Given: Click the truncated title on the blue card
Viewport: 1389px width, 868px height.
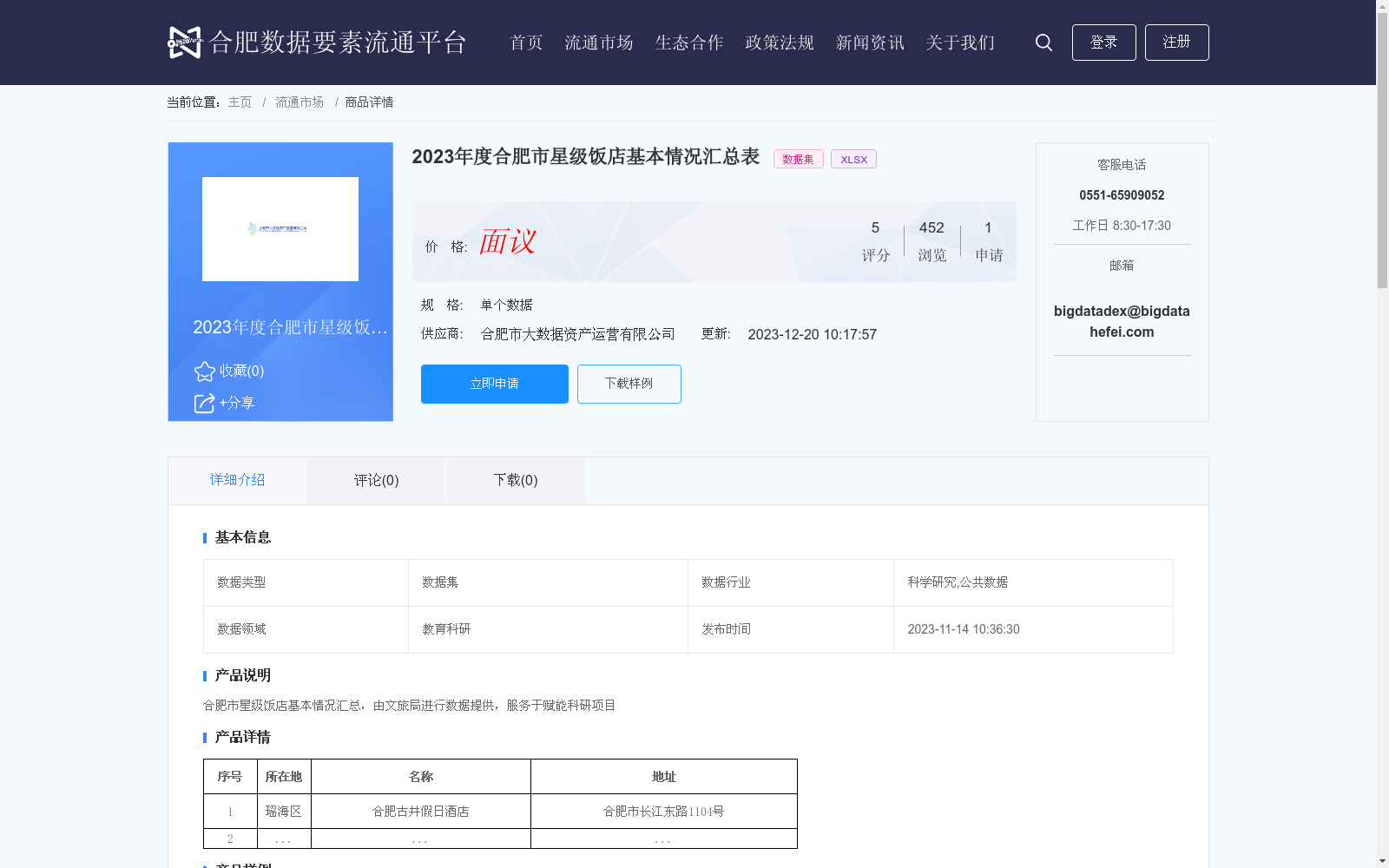Looking at the screenshot, I should coord(290,327).
